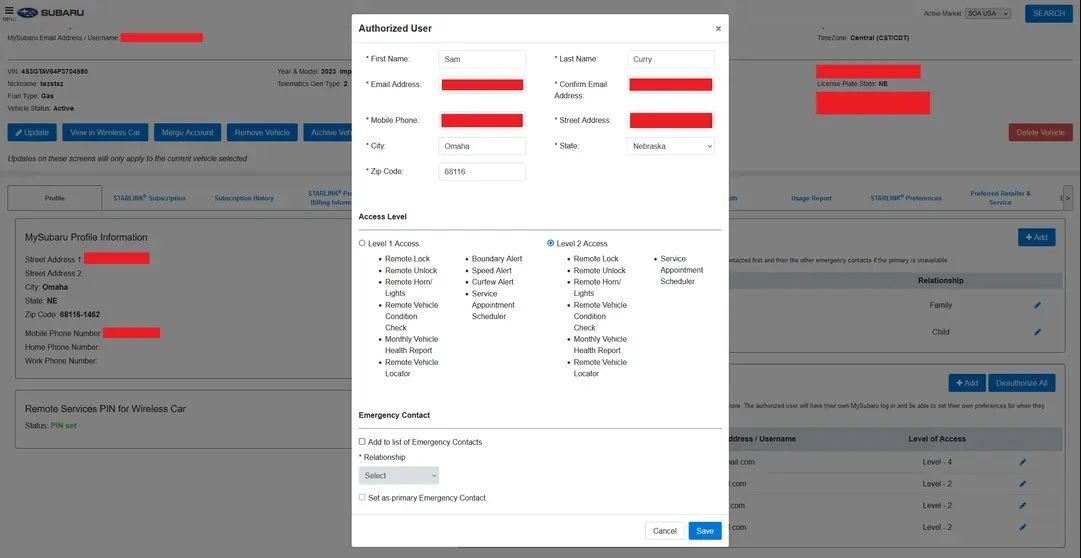Open the Preferred Retailer & Service tab
The image size is (1081, 558).
(x=1000, y=198)
